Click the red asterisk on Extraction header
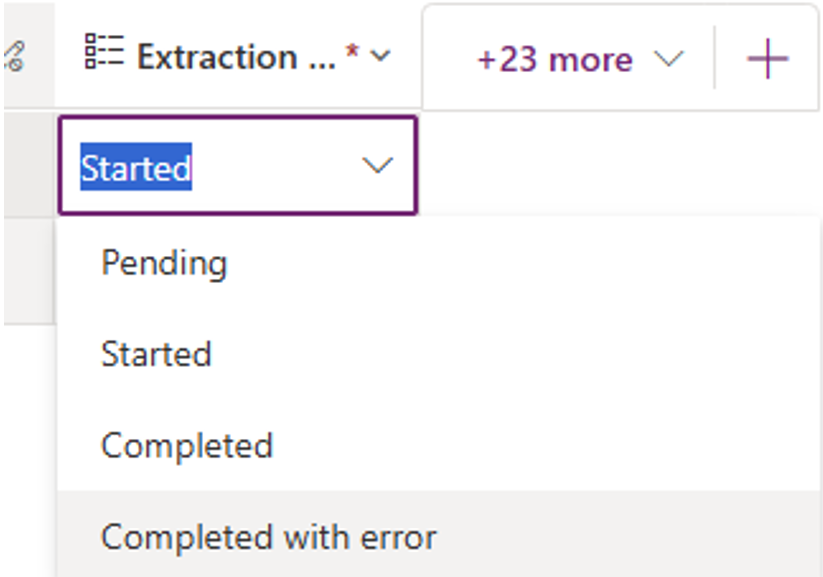 point(351,56)
